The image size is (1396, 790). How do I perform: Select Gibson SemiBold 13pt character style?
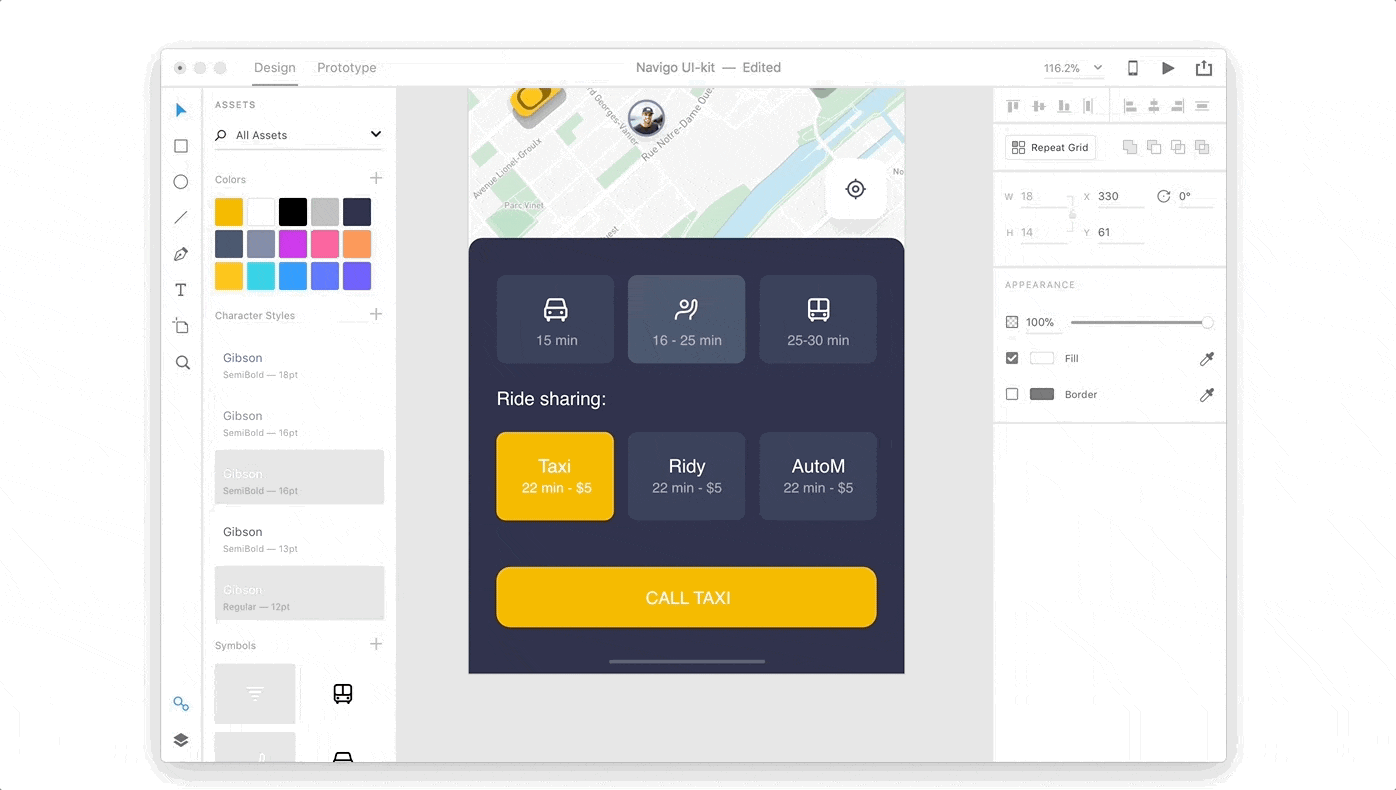[x=299, y=539]
